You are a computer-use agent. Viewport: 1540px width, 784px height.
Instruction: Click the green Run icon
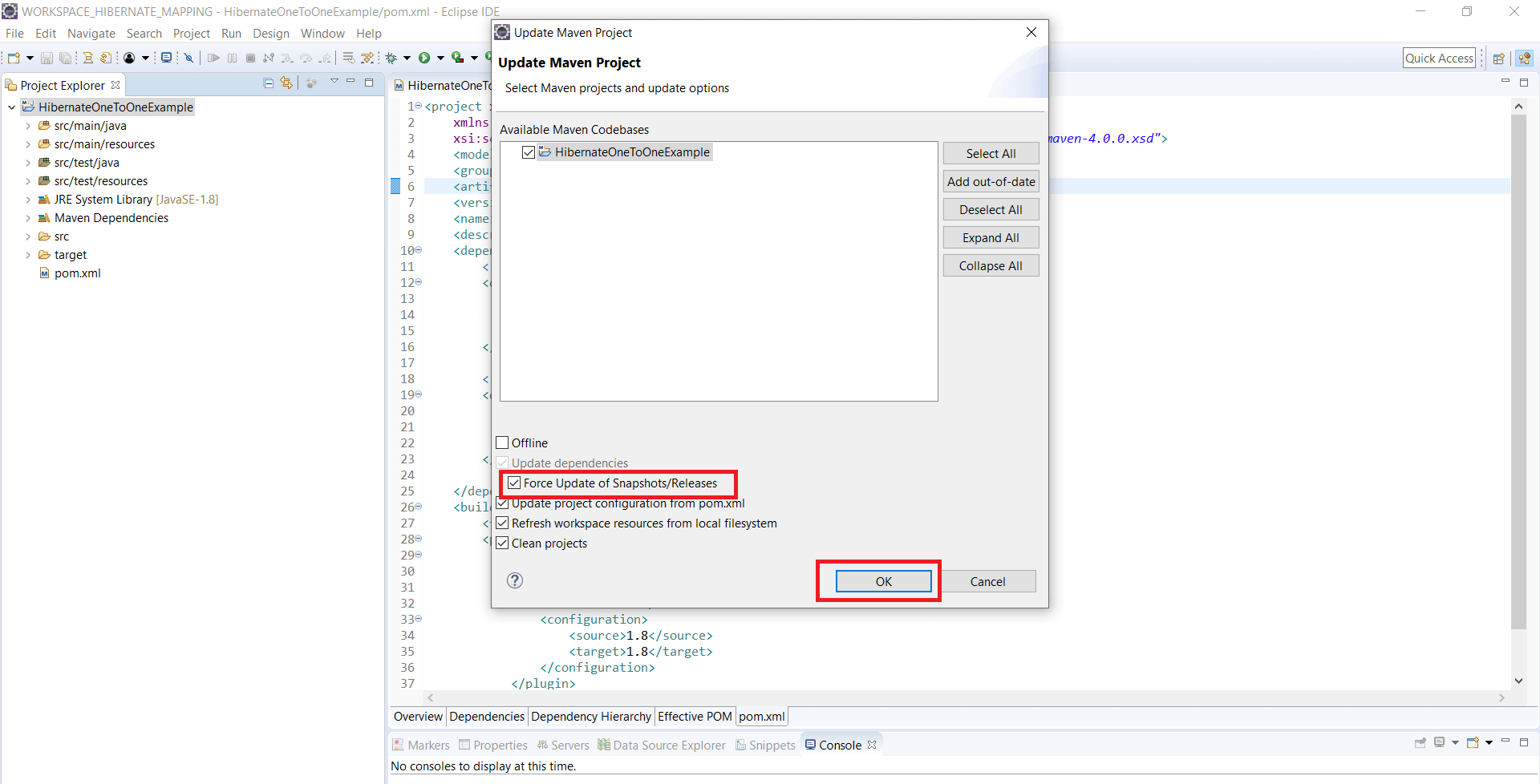(424, 58)
